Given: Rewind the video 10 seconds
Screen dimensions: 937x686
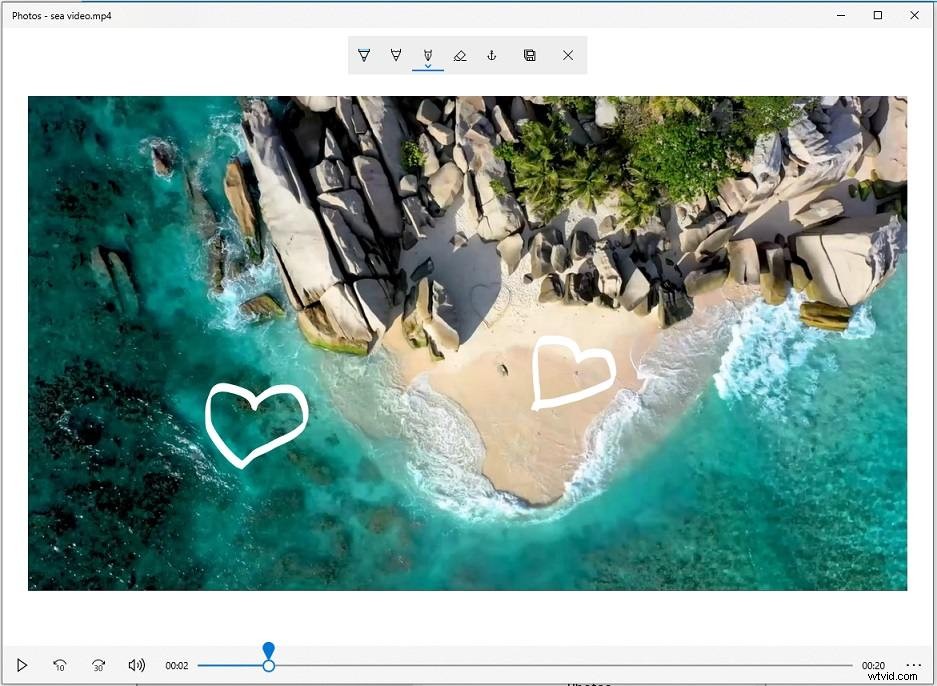Looking at the screenshot, I should pyautogui.click(x=60, y=664).
